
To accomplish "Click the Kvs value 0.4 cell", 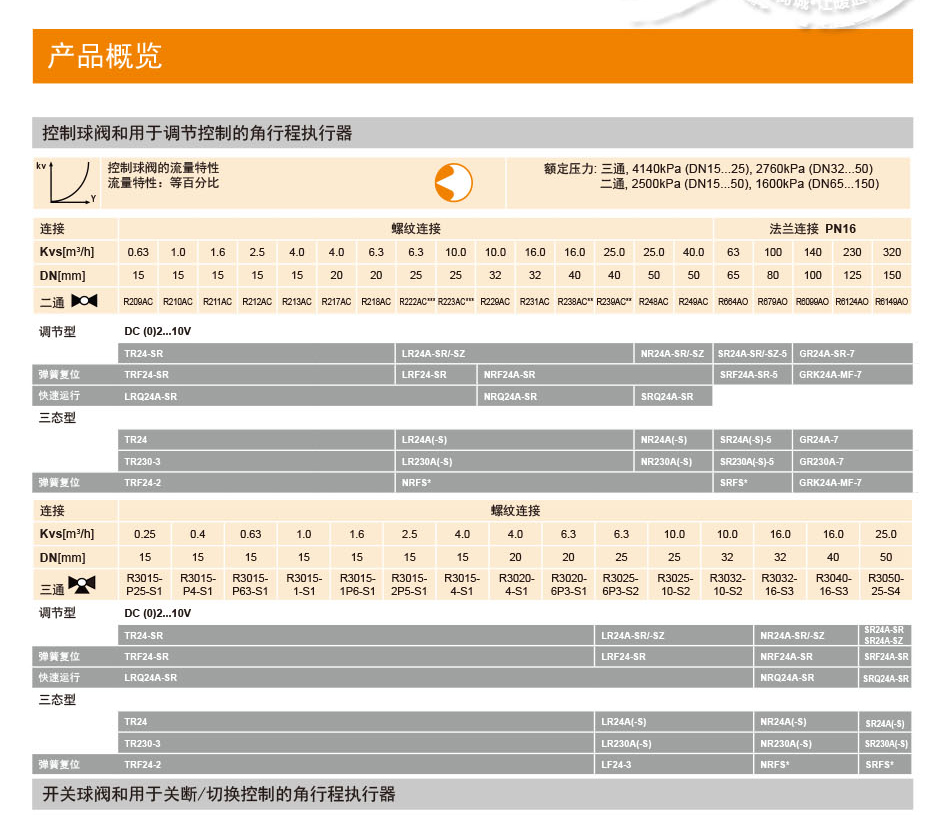I will point(198,534).
